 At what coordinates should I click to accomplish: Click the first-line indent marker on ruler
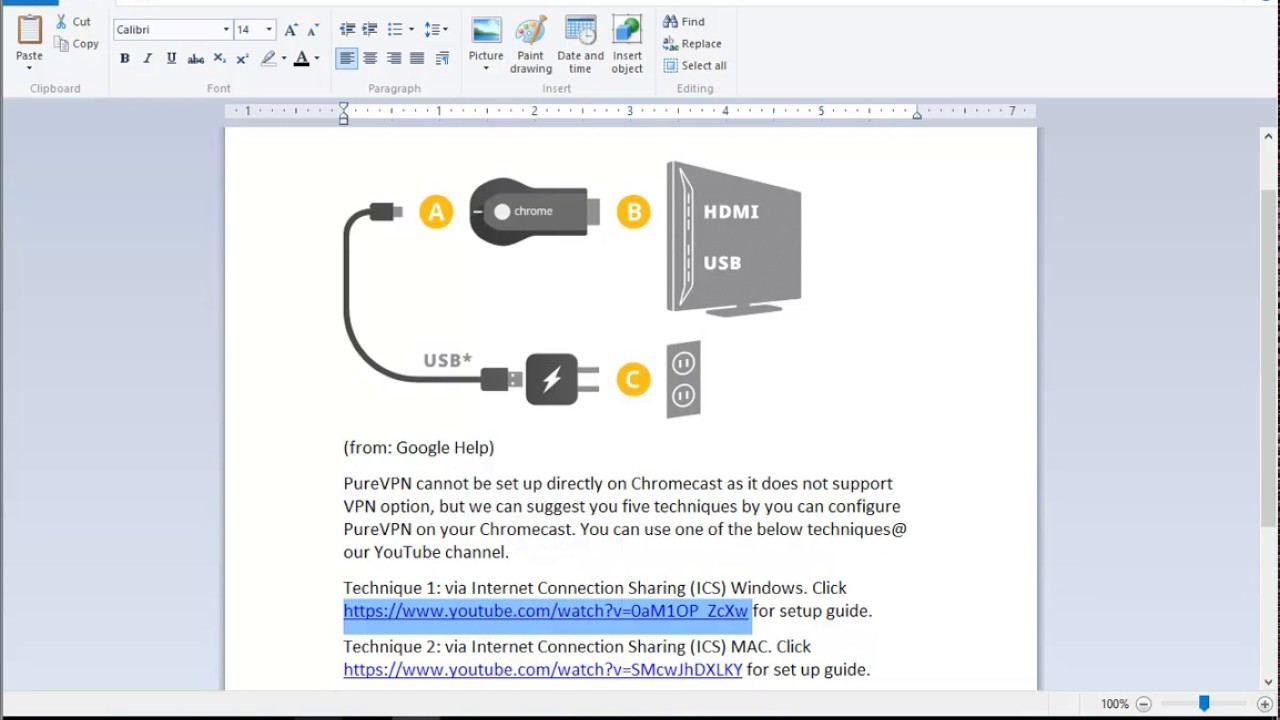(344, 106)
